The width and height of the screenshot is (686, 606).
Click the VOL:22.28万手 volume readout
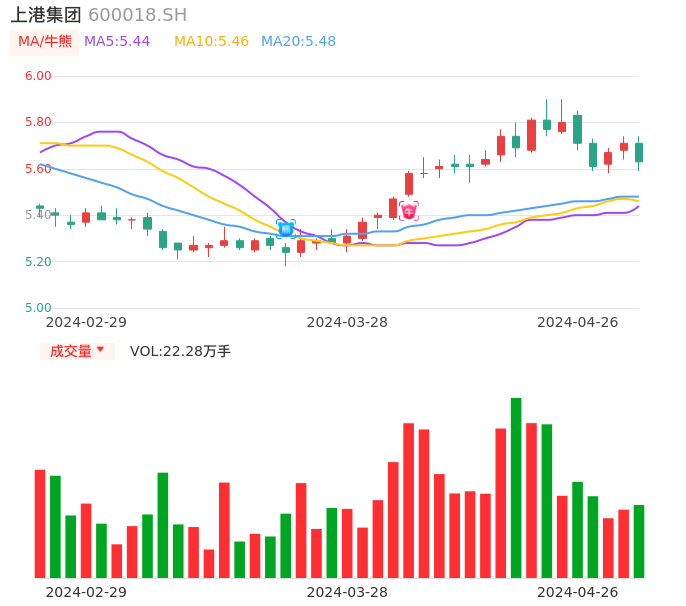(180, 351)
